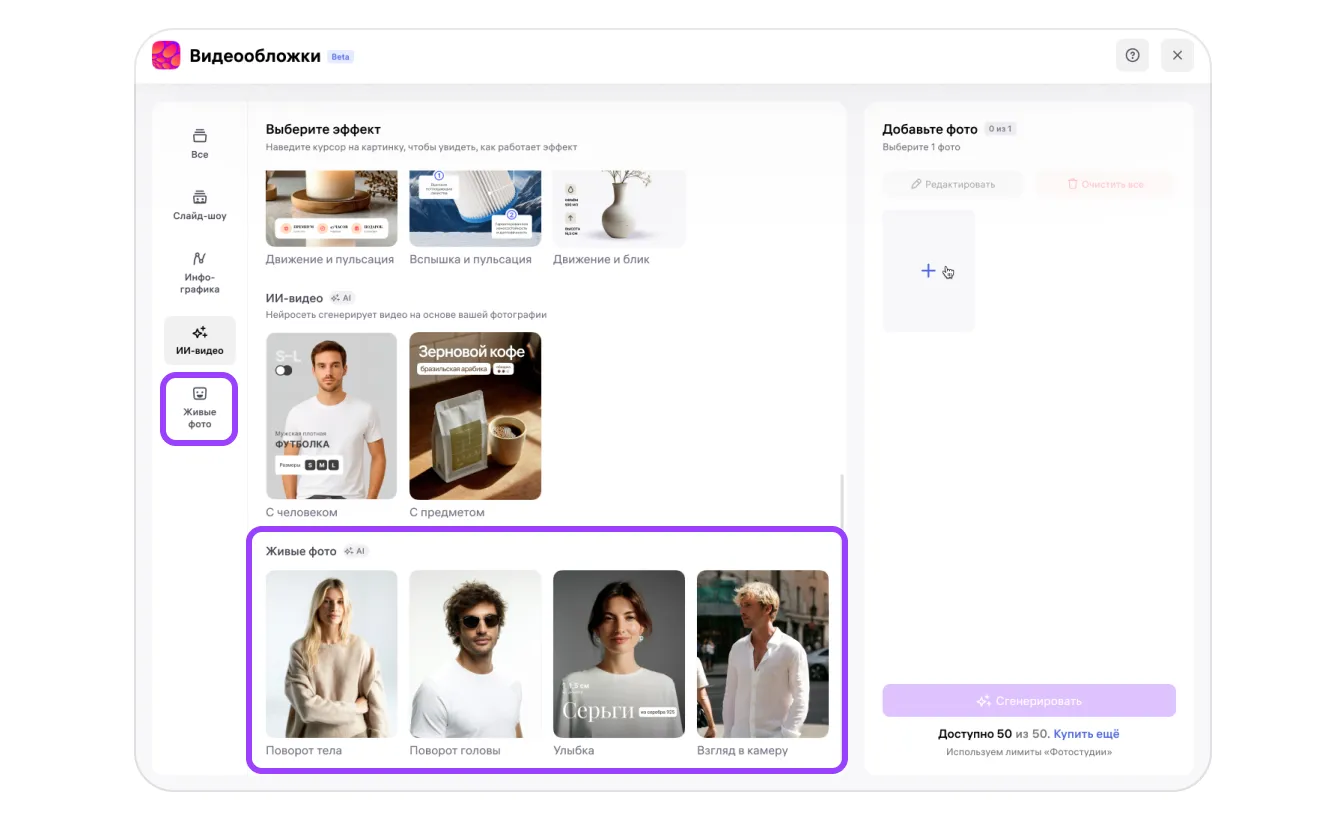Click the Видеообложки app logo
The height and width of the screenshot is (818, 1344).
[x=166, y=56]
